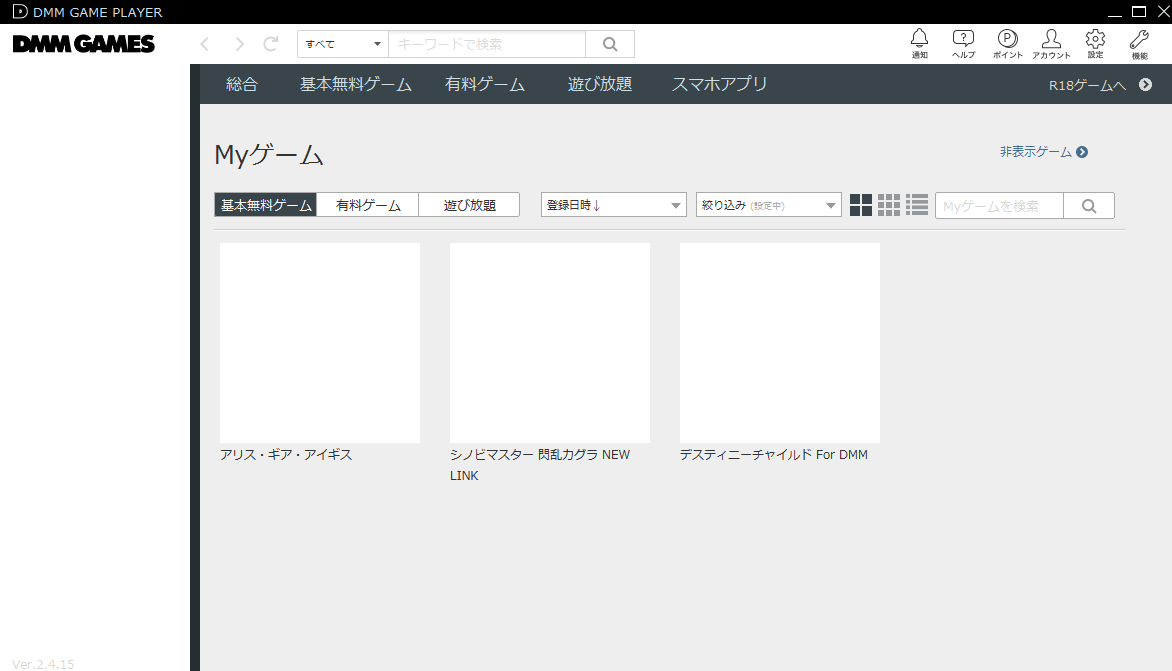Open notifications bell icon
Image resolution: width=1172 pixels, height=671 pixels.
tap(919, 43)
